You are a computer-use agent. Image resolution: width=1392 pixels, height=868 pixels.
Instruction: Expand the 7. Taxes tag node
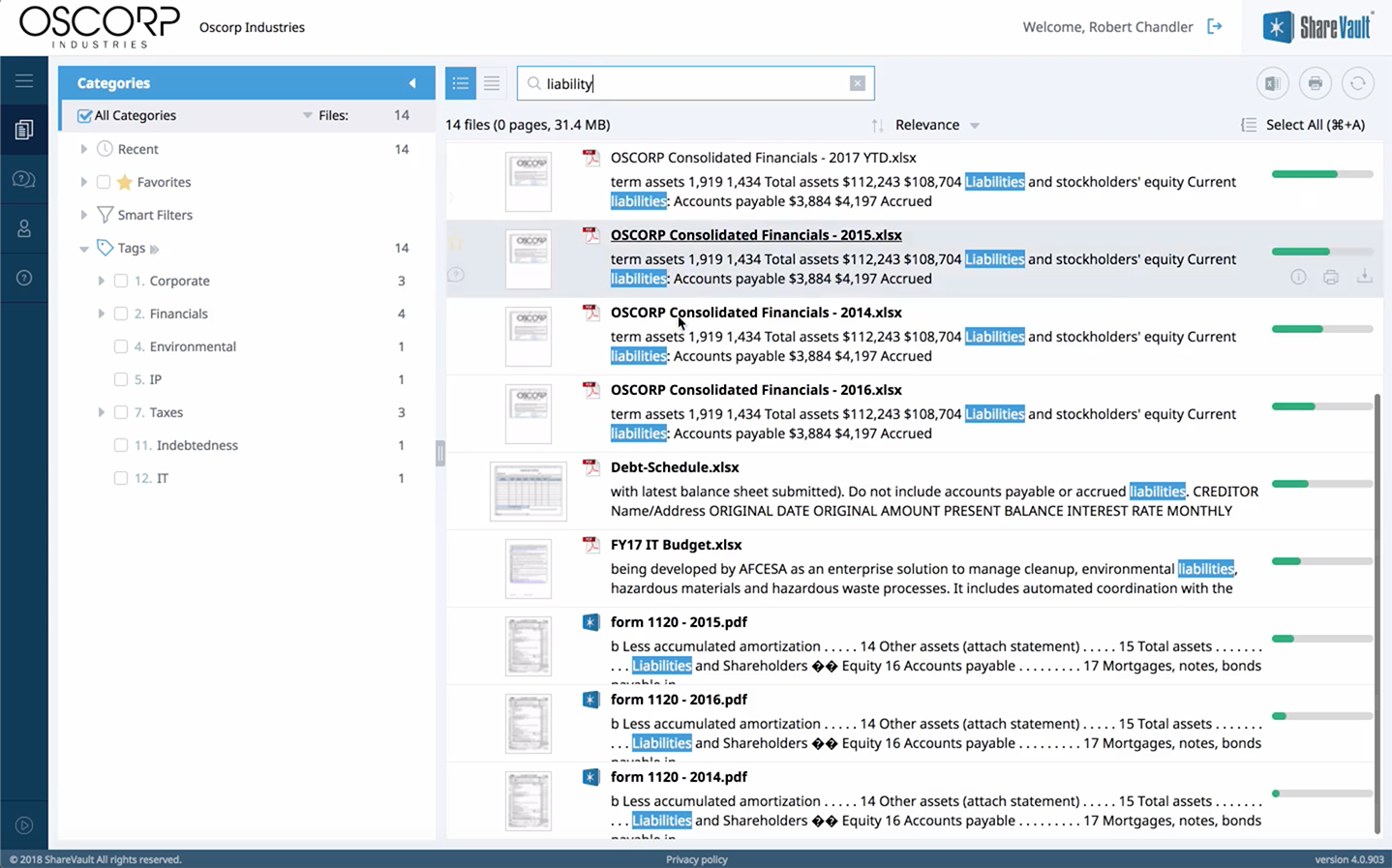pos(101,412)
